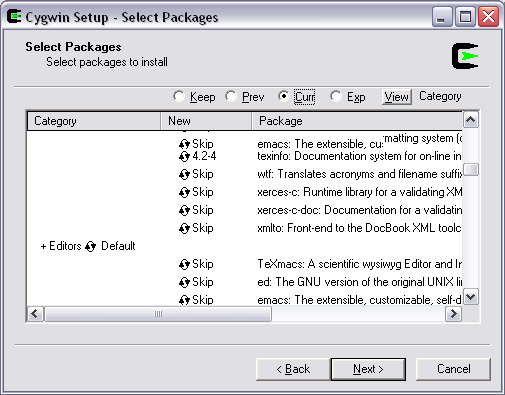Toggle cycle icon for xerces-c-doc package
The image size is (505, 395).
click(184, 210)
